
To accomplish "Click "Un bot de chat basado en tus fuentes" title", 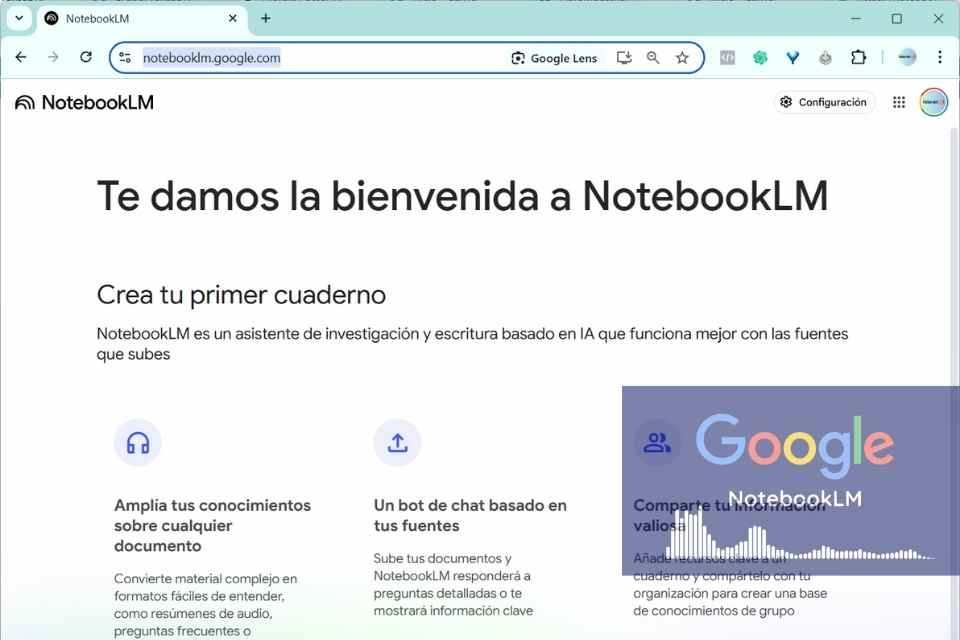I will click(x=470, y=515).
